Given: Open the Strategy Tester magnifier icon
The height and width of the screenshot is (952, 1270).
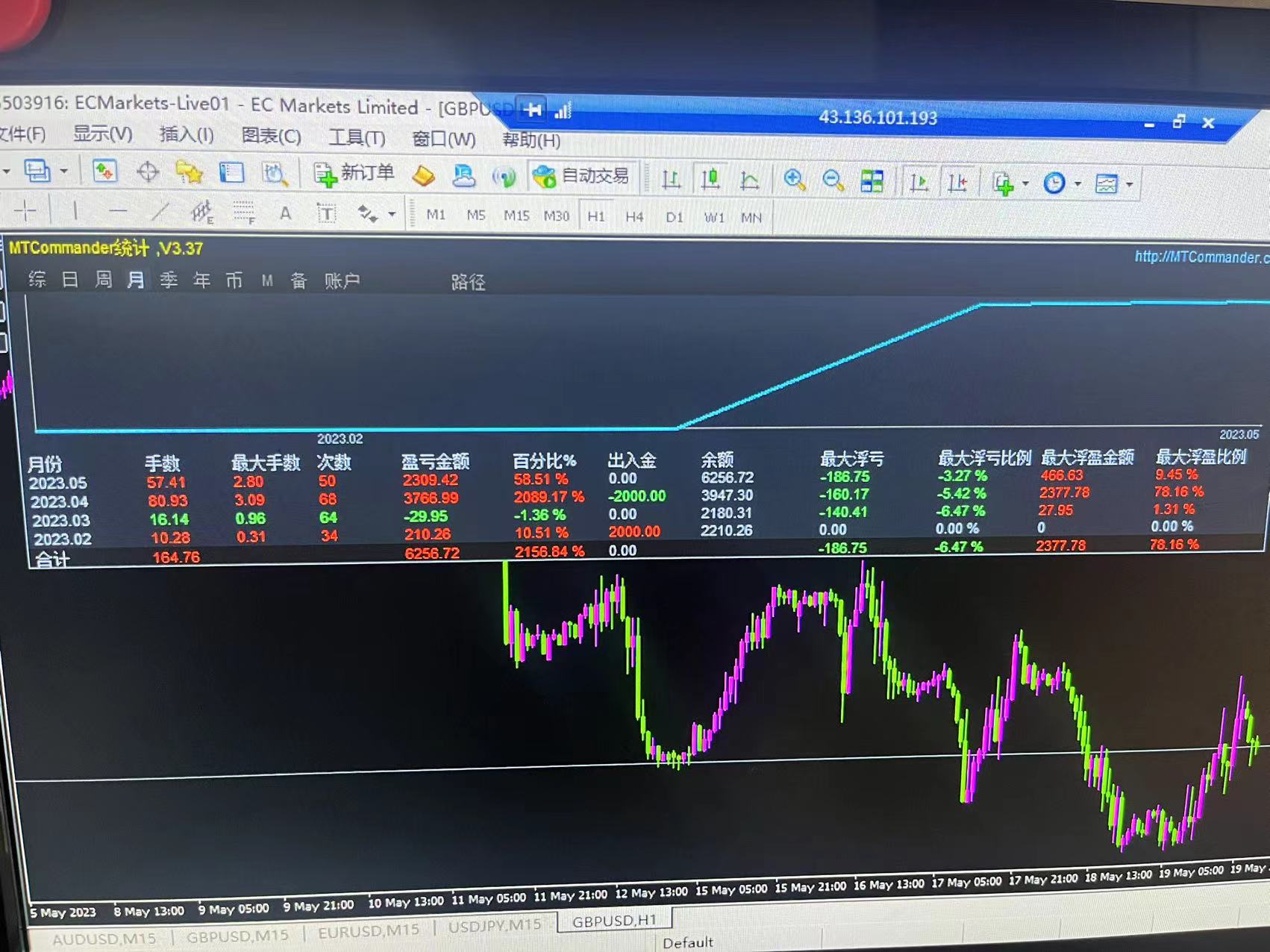Looking at the screenshot, I should 275,174.
